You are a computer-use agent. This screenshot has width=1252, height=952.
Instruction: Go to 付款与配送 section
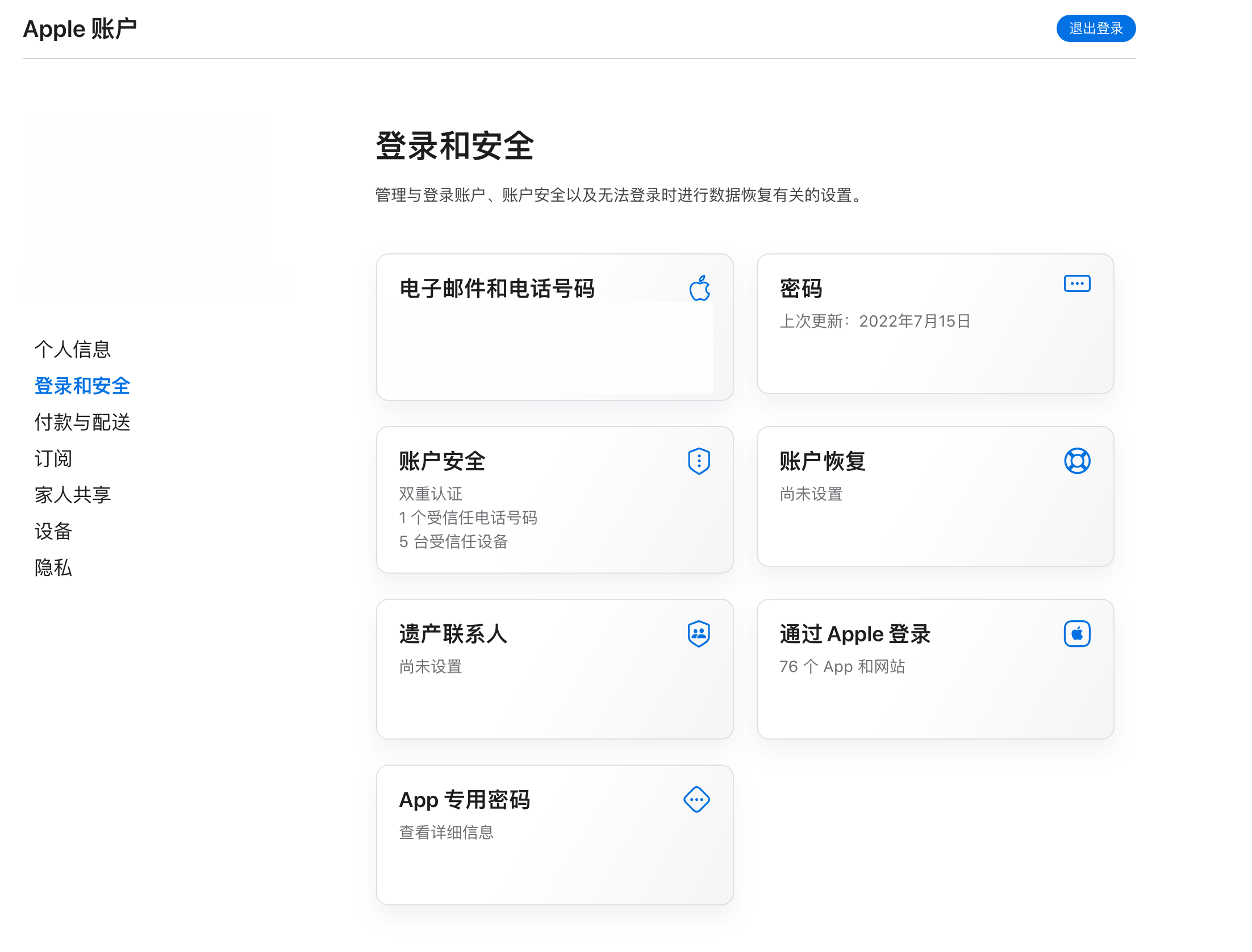coord(82,422)
